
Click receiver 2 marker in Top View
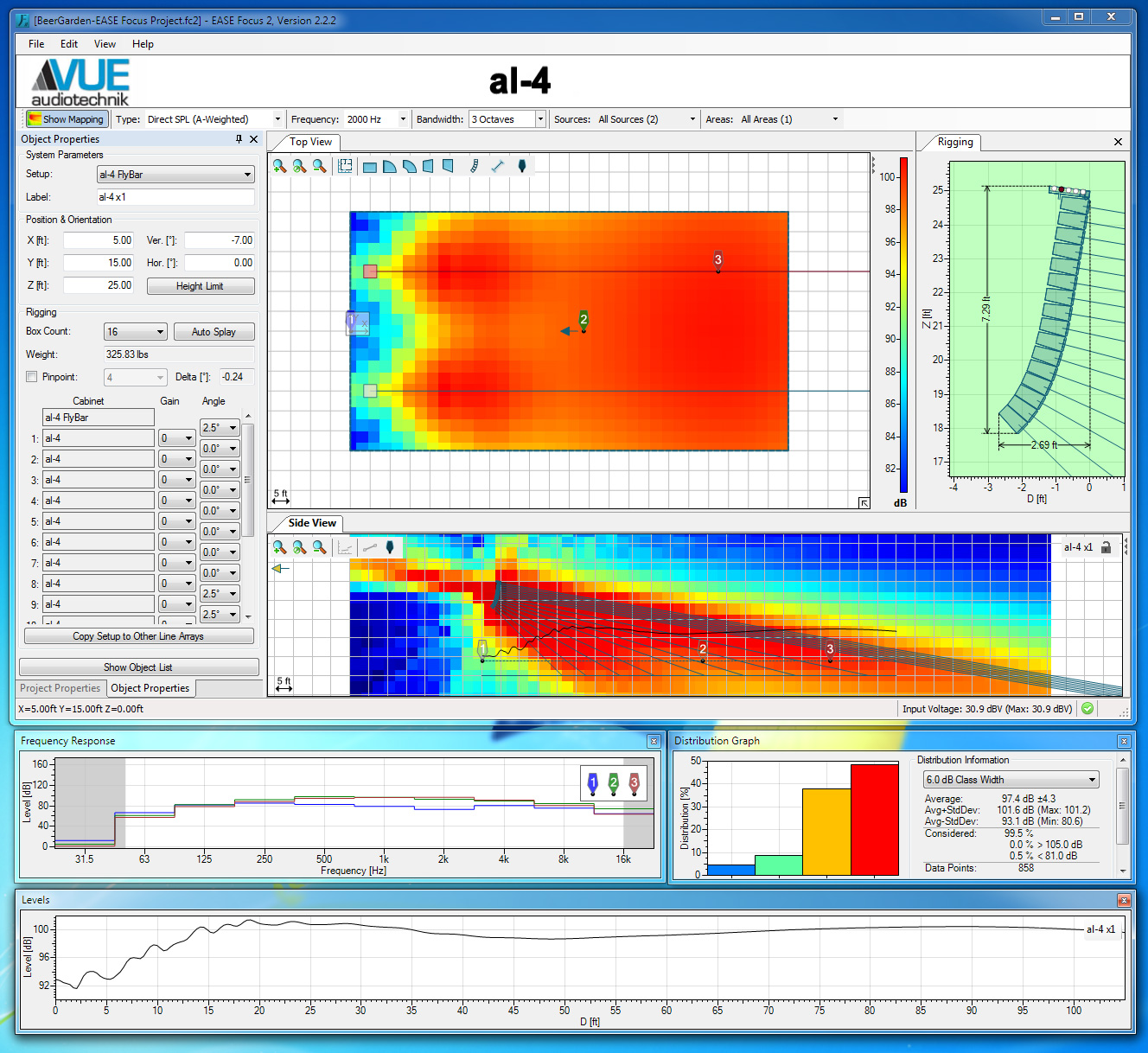(x=584, y=321)
